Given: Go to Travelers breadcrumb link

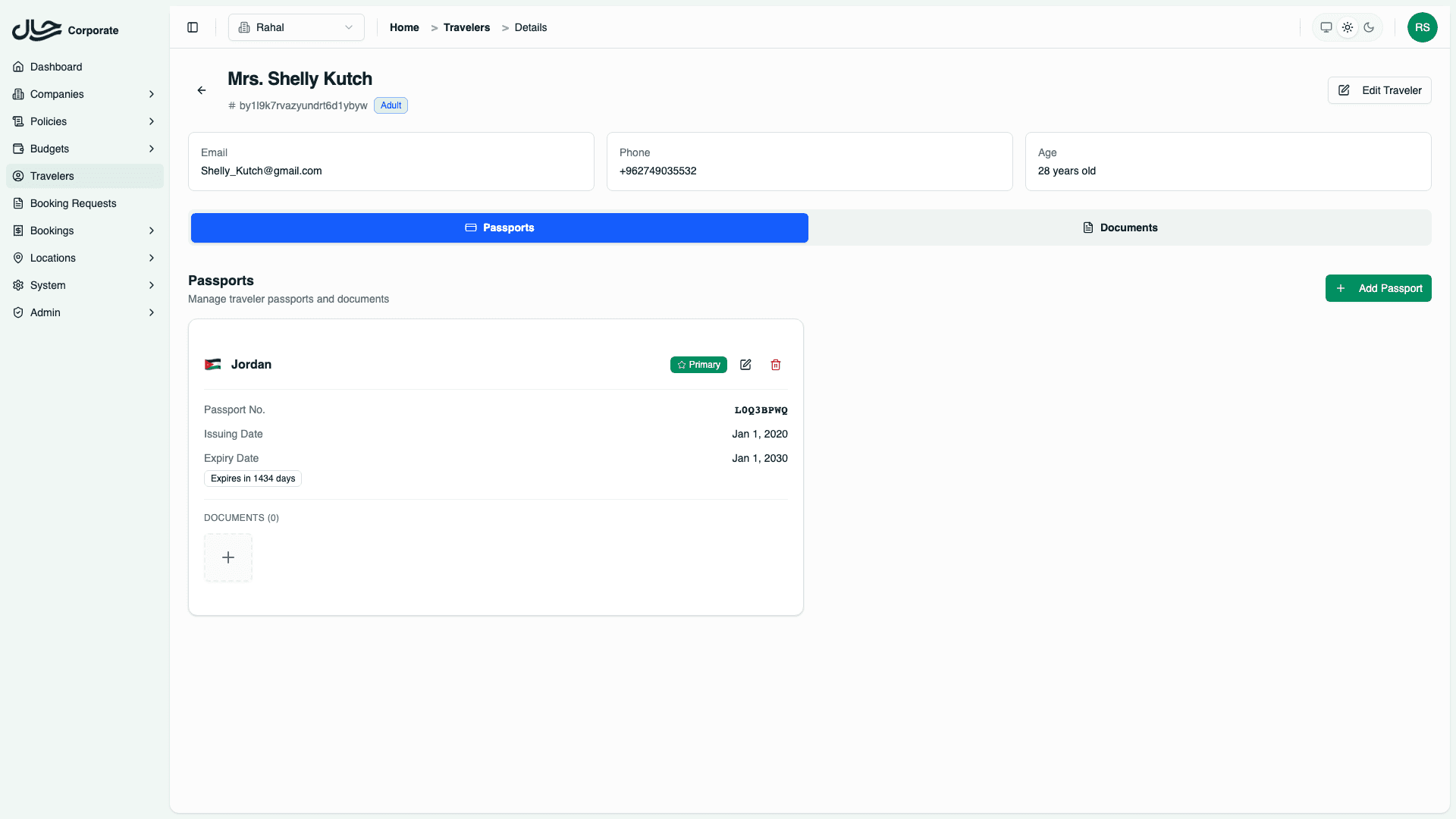Looking at the screenshot, I should coord(466,27).
